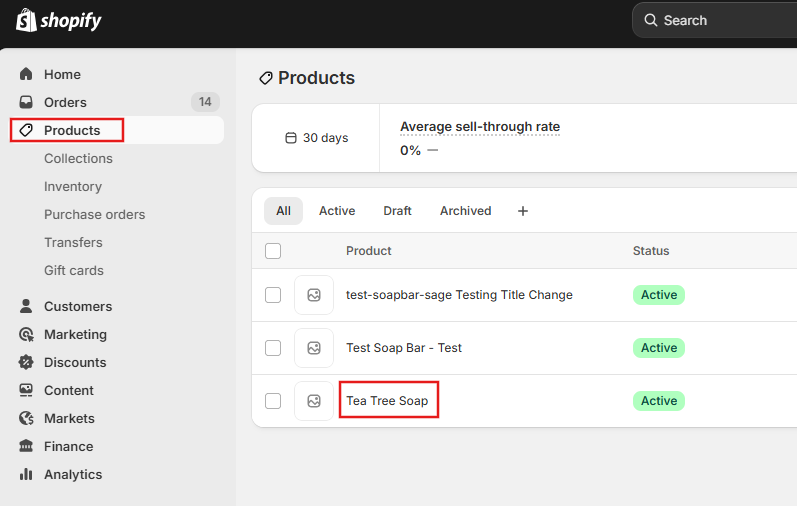Switch to the Archived tab
The image size is (797, 506).
click(465, 211)
